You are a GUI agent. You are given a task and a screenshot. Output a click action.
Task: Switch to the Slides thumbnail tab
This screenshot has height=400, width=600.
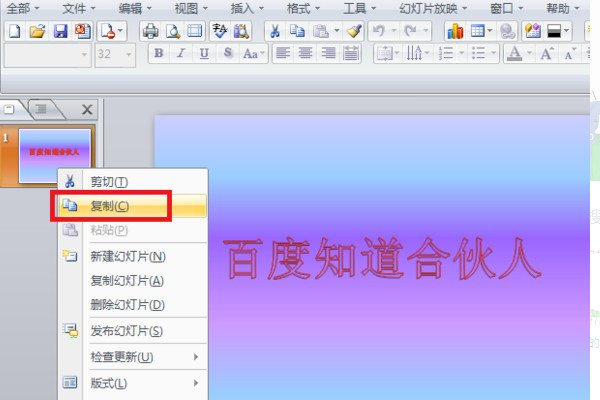[11, 110]
